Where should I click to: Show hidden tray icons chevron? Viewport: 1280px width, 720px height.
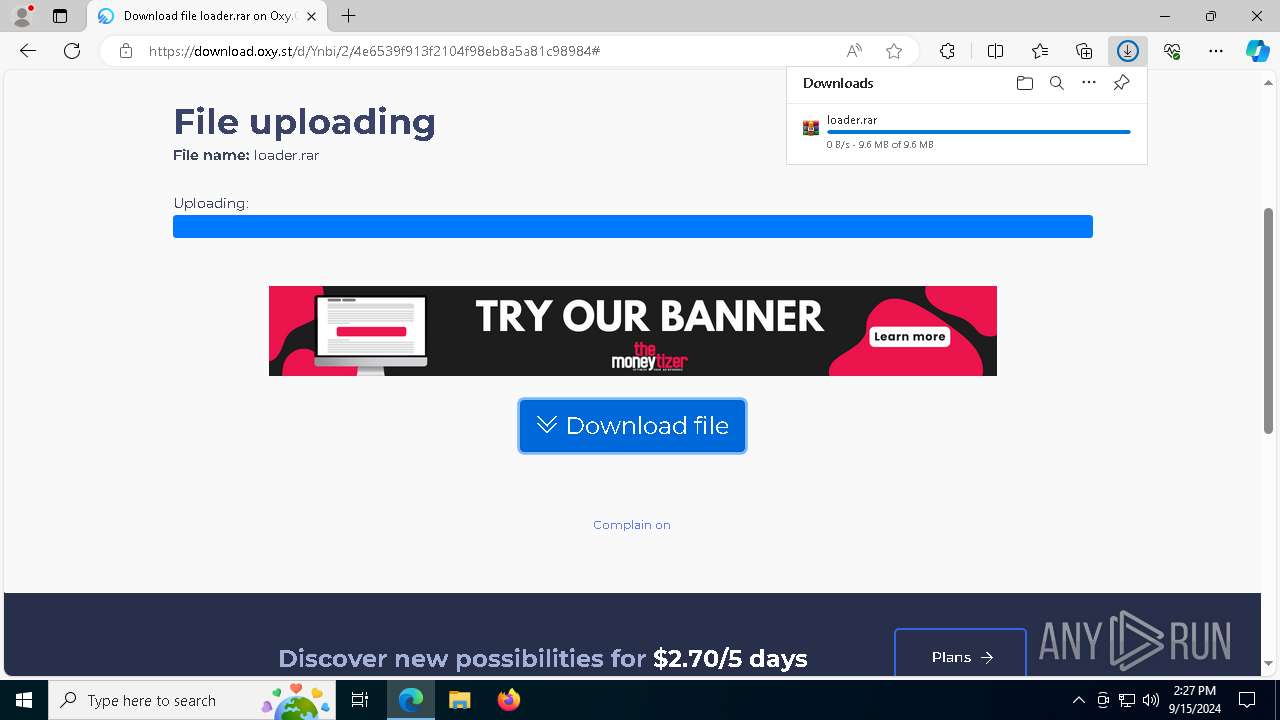pyautogui.click(x=1078, y=700)
